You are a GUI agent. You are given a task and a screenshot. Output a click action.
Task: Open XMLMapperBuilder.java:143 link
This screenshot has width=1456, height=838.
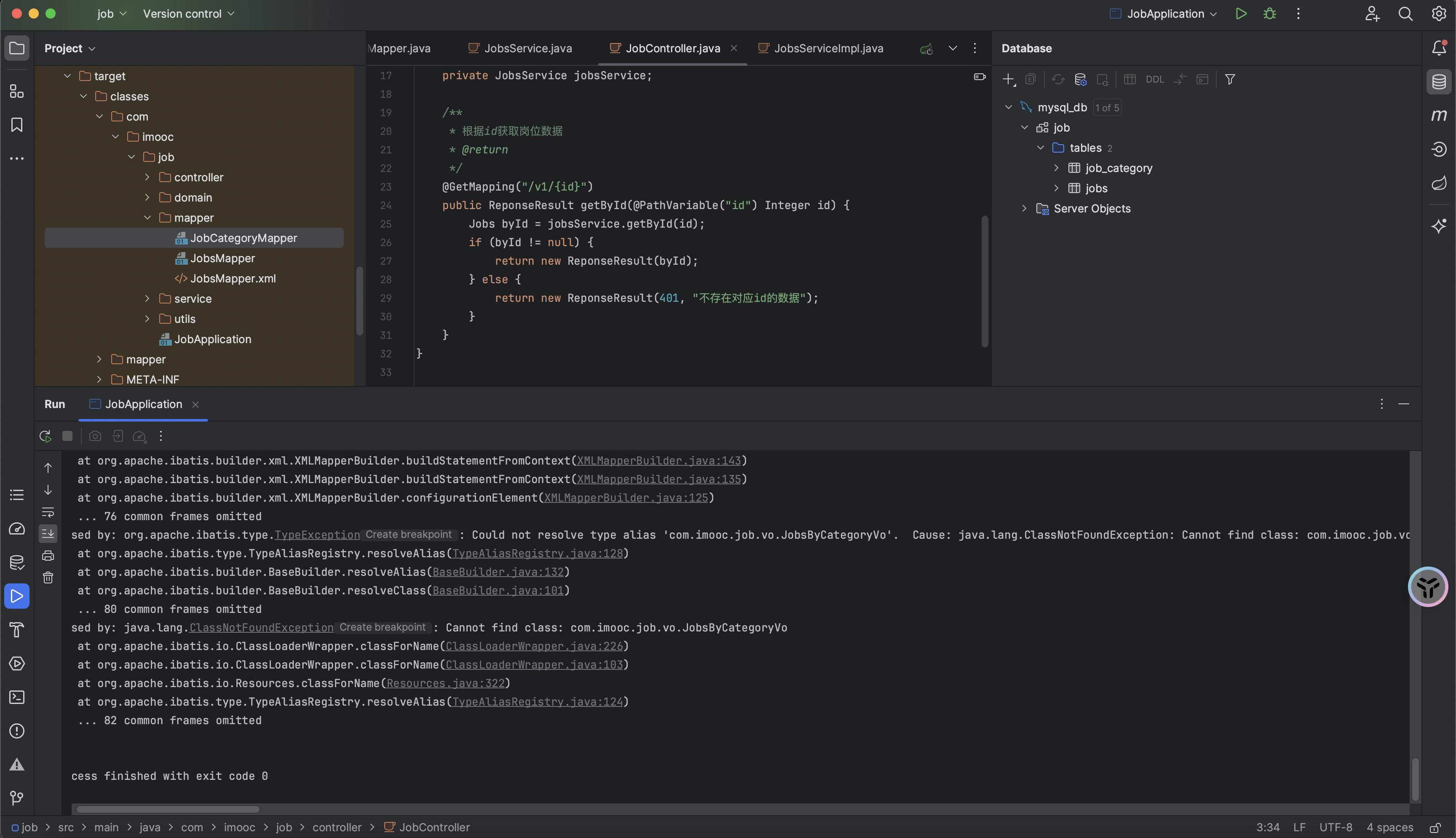[x=659, y=461]
